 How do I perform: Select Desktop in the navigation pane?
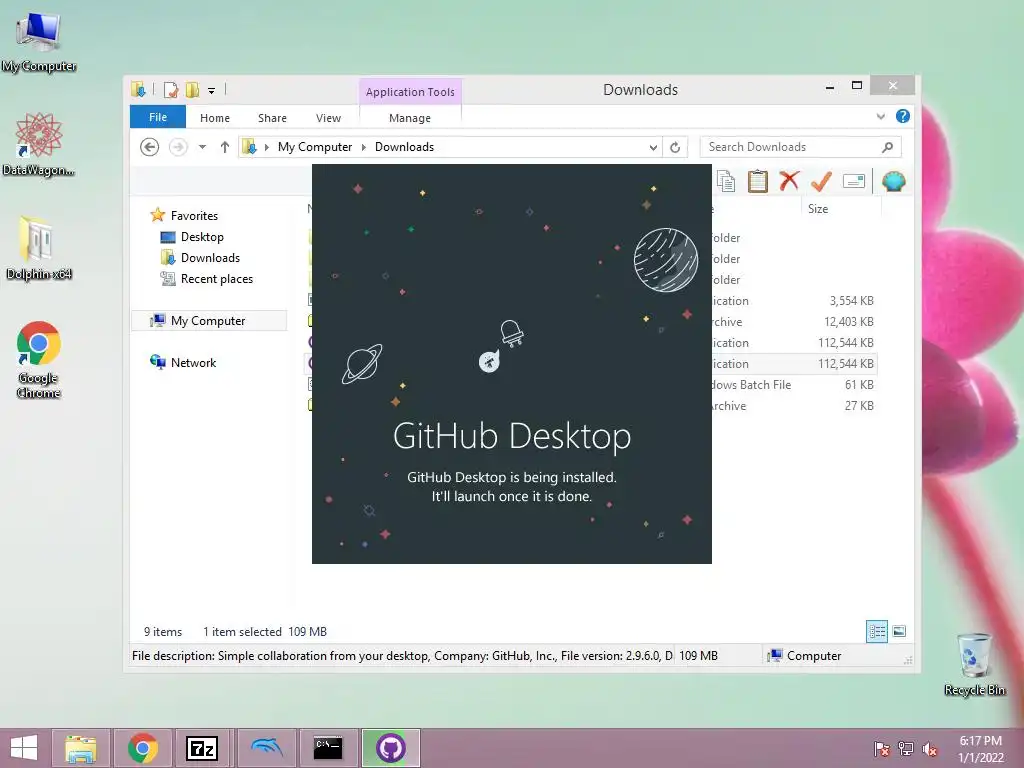202,236
